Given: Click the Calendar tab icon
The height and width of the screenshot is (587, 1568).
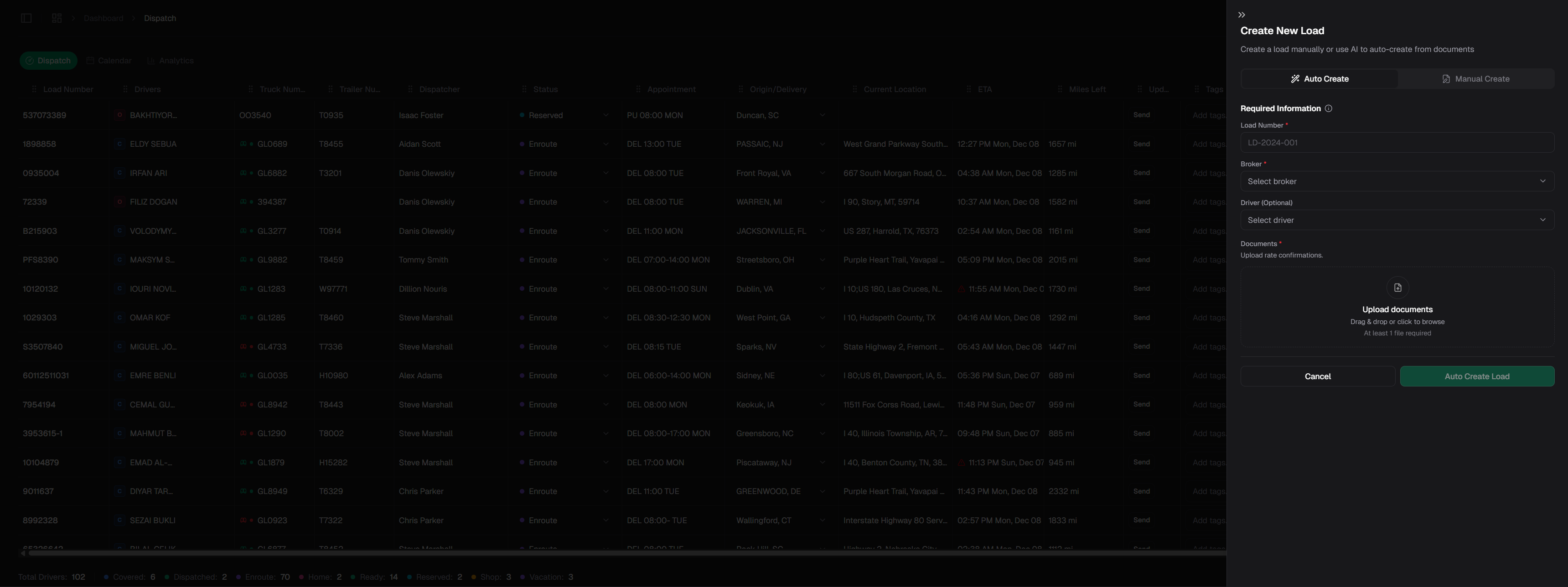Looking at the screenshot, I should tap(90, 61).
